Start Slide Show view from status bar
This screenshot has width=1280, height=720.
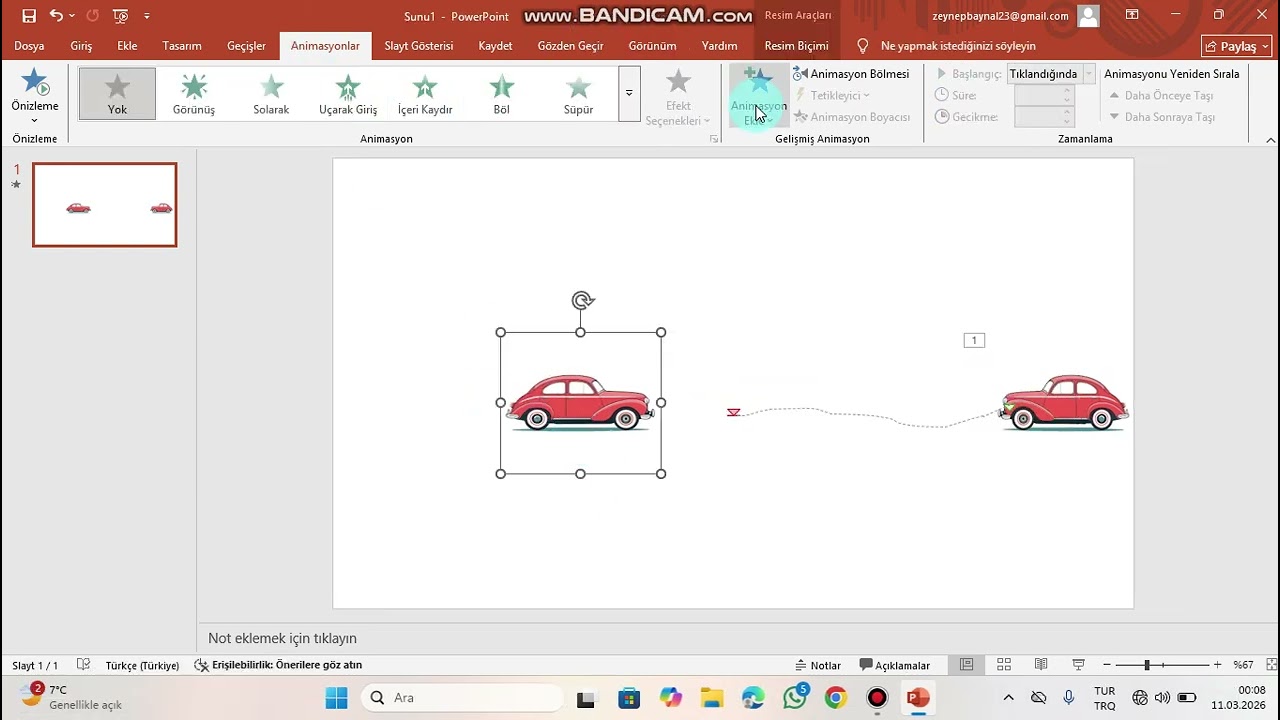[1078, 665]
